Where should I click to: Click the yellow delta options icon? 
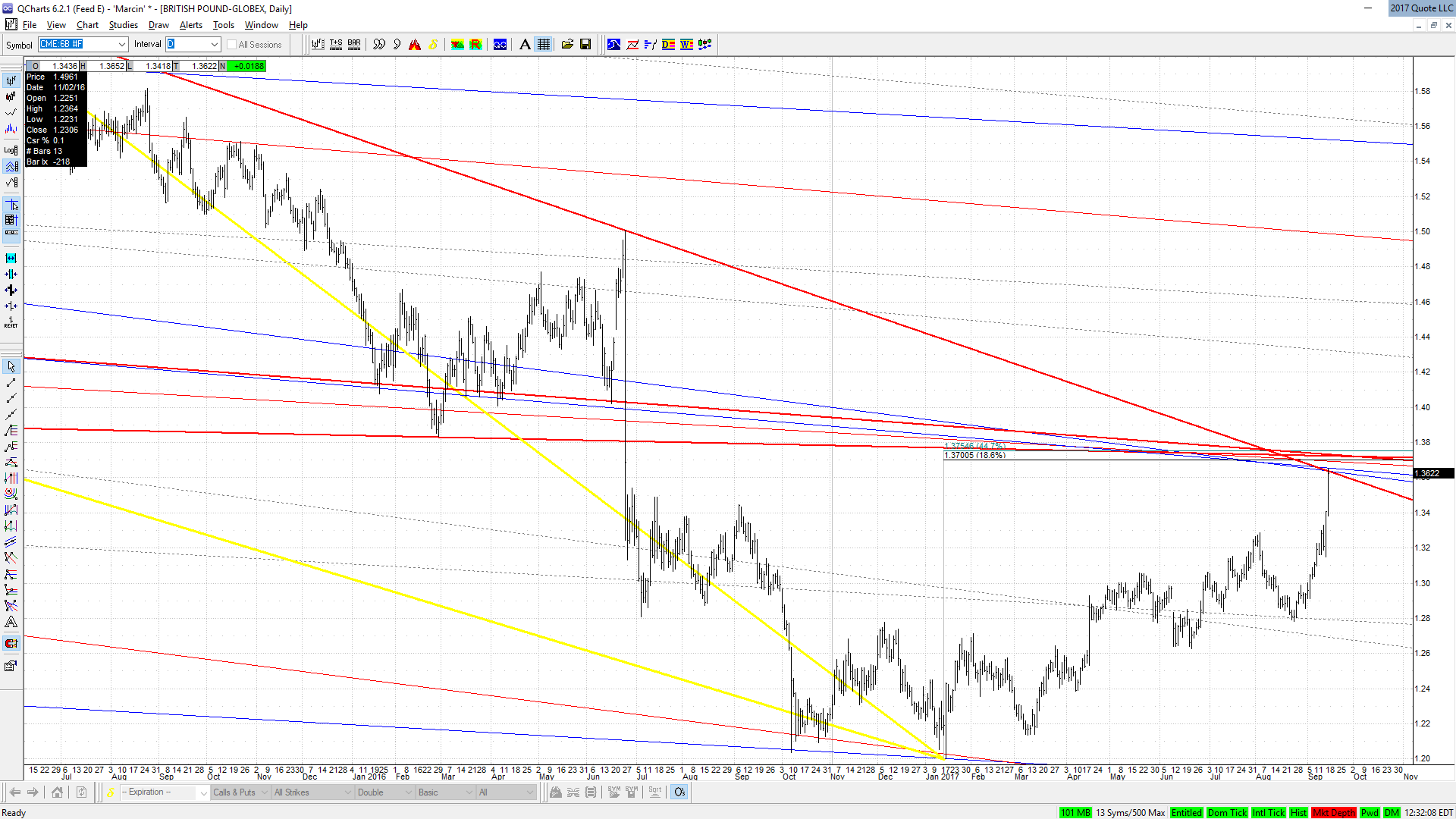pos(433,45)
